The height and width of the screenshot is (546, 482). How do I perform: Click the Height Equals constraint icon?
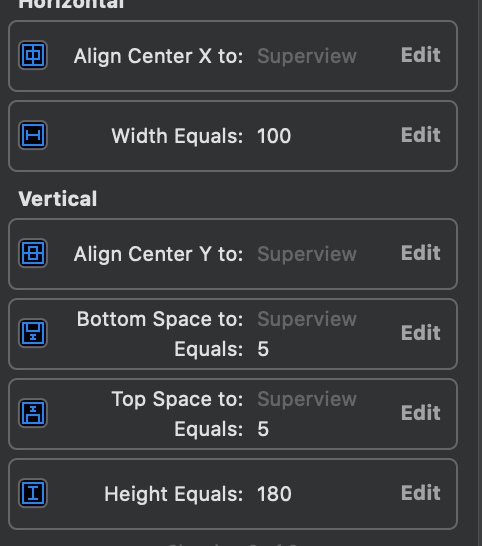coord(33,493)
